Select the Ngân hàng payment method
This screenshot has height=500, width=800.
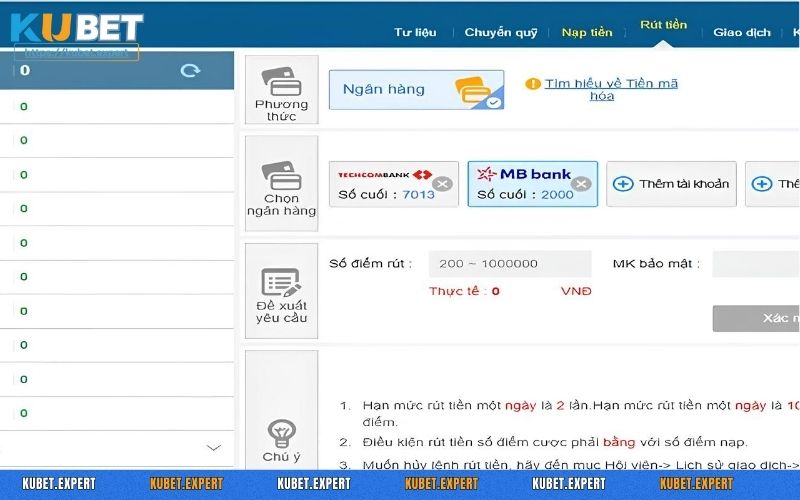[416, 90]
